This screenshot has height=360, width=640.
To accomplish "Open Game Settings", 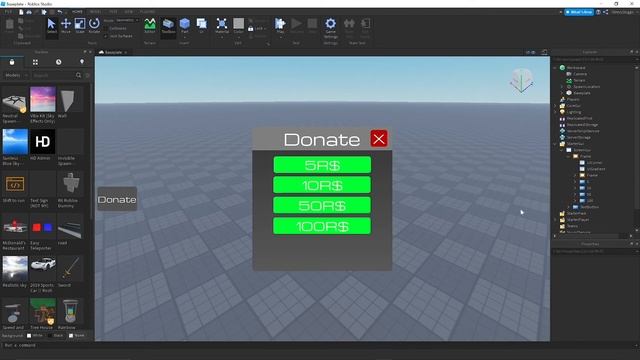I will click(x=331, y=28).
